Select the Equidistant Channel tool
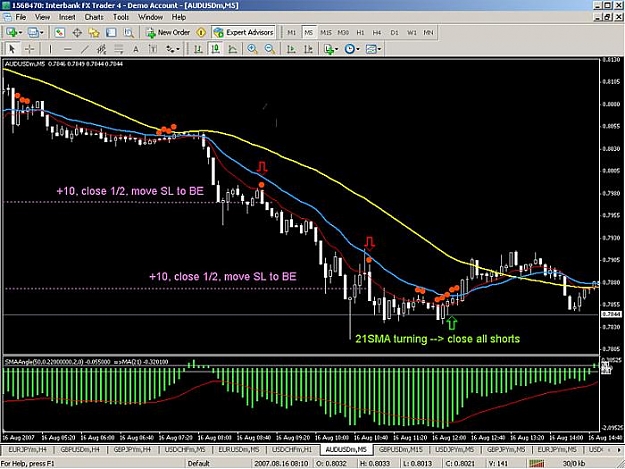Screen dimensions: 625x469 (102, 49)
